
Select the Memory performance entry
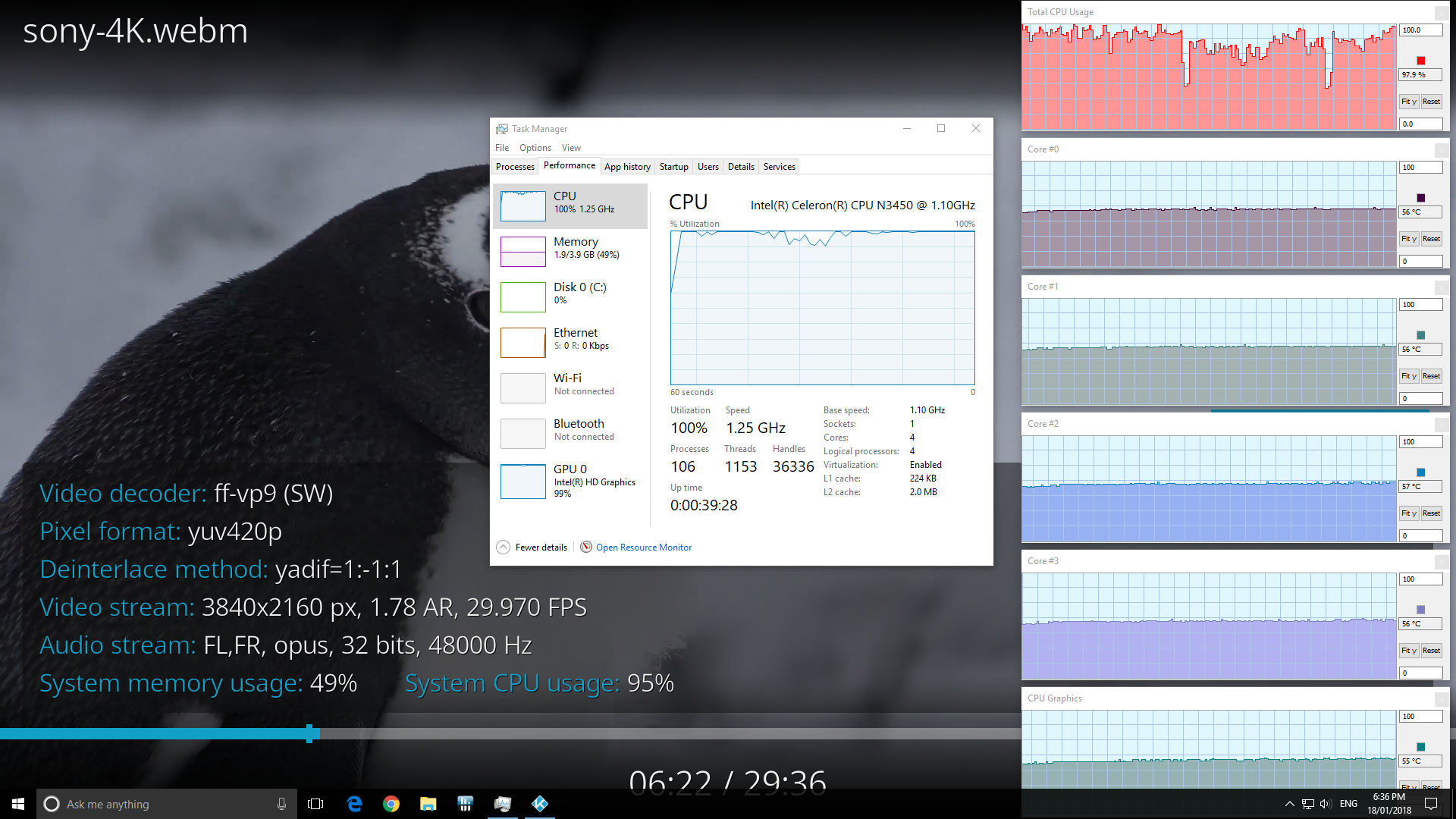coord(570,251)
